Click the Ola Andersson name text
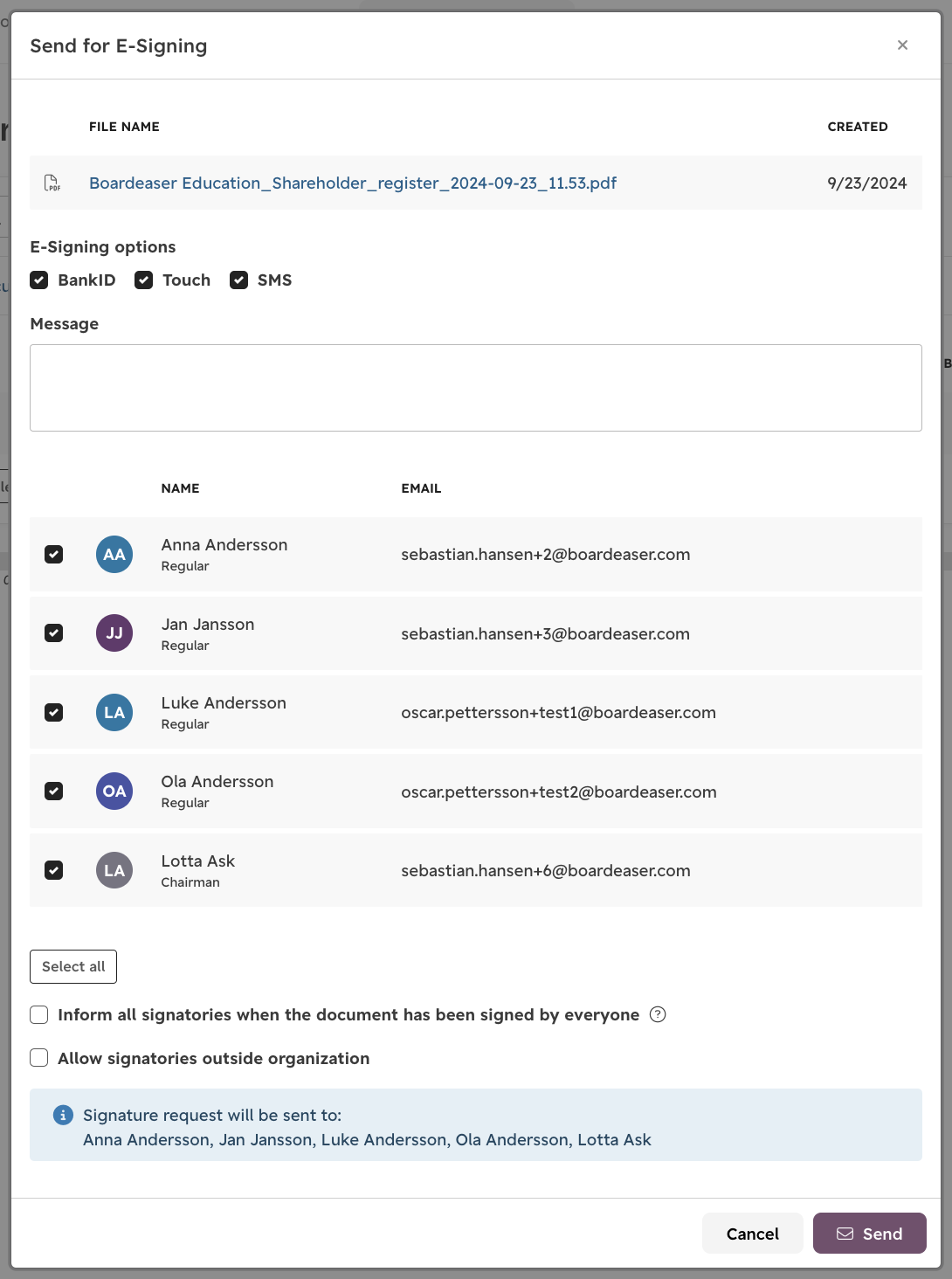This screenshot has height=1279, width=952. point(217,782)
